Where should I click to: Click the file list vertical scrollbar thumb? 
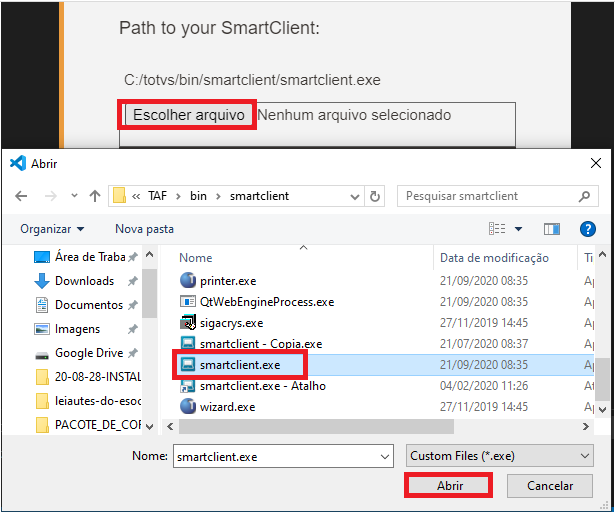[602, 379]
